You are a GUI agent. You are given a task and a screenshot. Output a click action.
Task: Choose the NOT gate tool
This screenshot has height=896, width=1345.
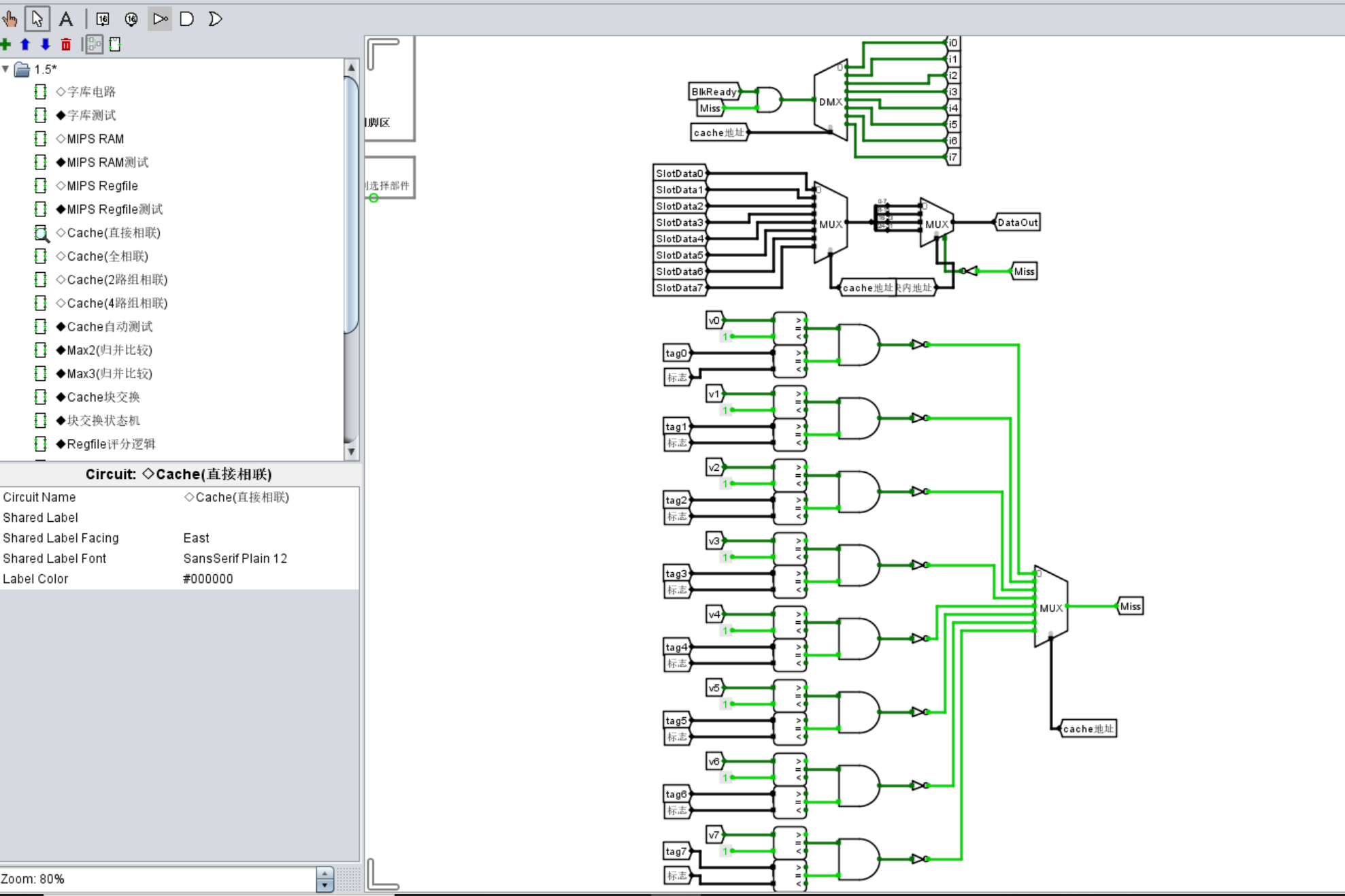point(160,18)
